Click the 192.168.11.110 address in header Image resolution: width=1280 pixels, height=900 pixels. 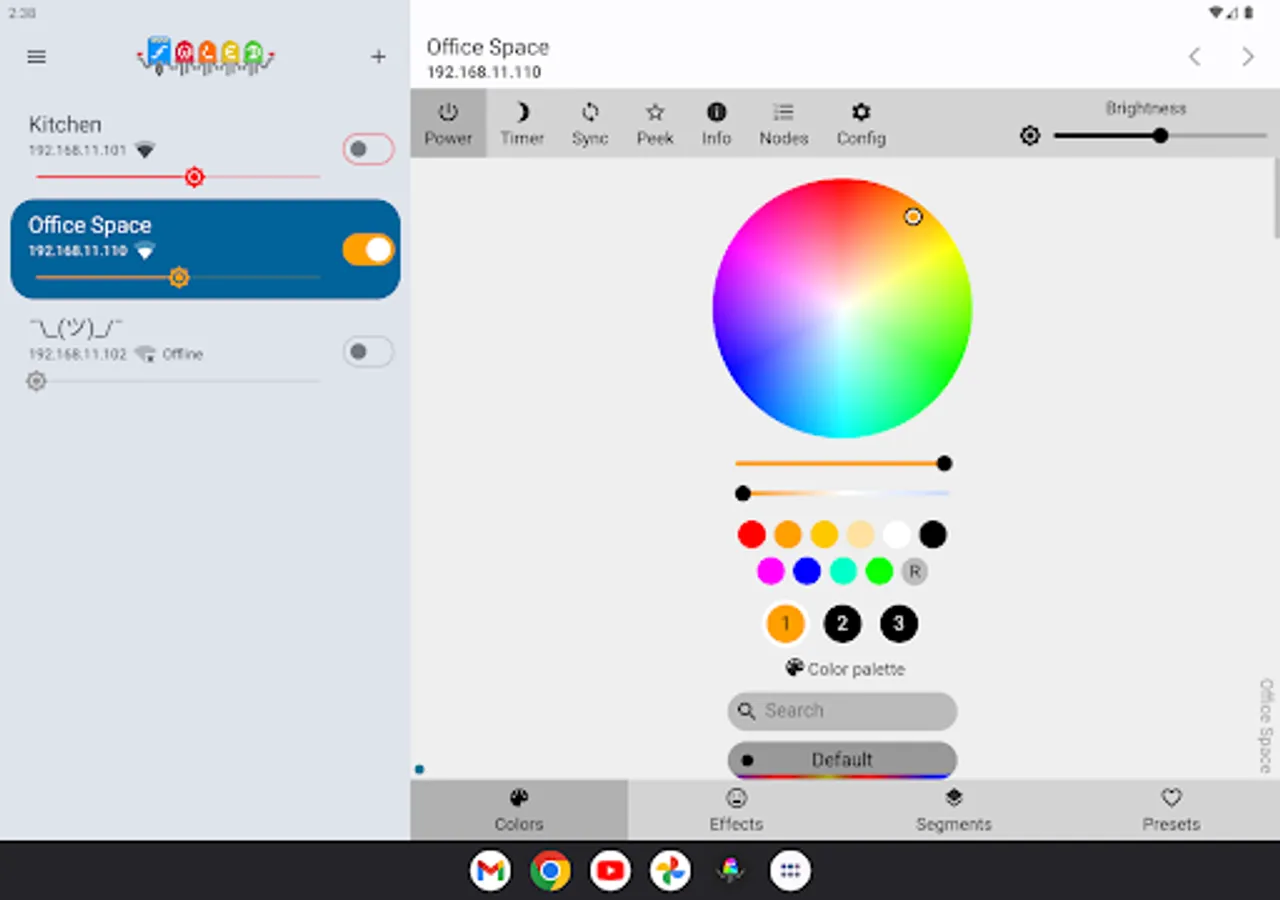coord(484,73)
